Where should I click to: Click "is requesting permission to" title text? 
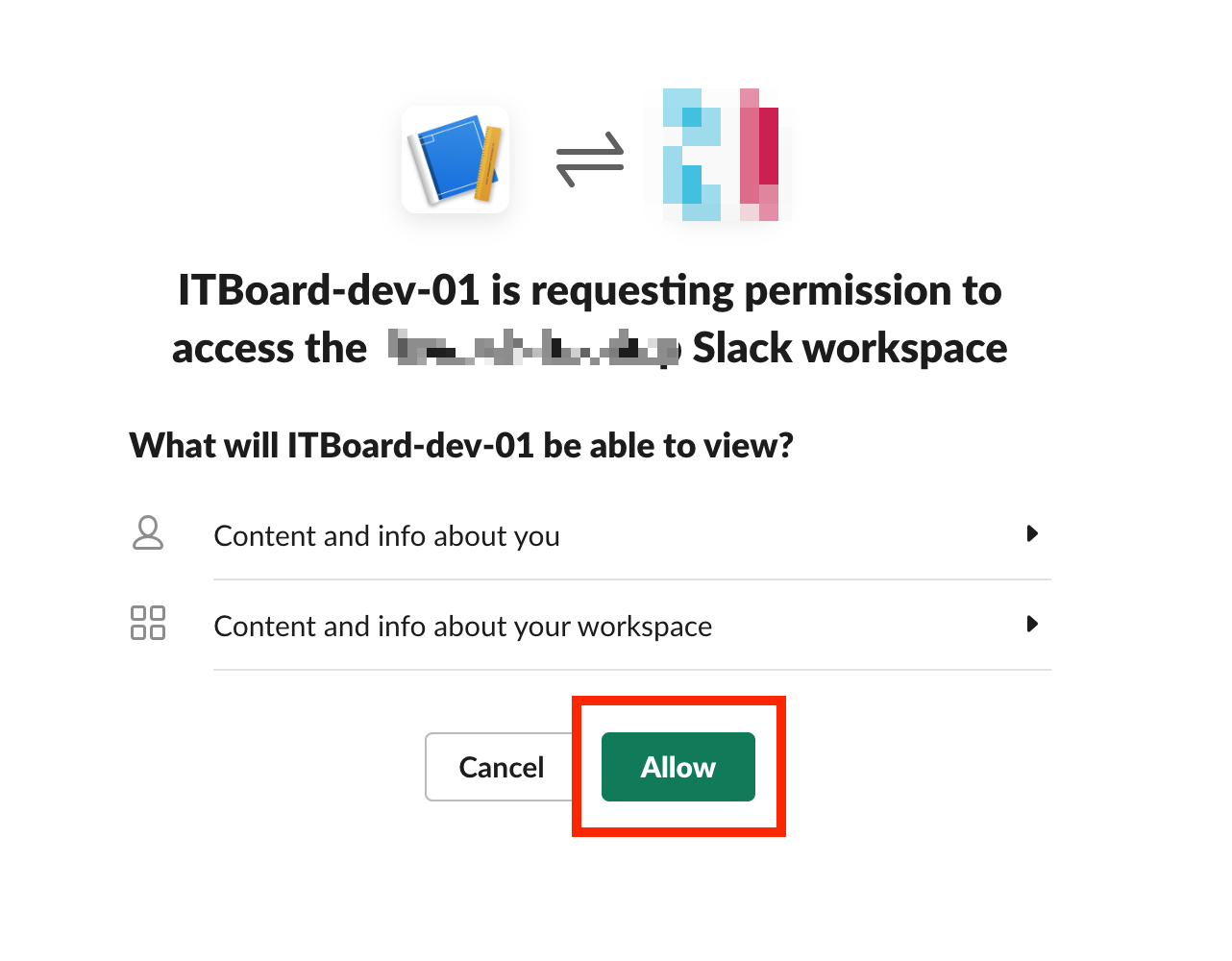[747, 290]
